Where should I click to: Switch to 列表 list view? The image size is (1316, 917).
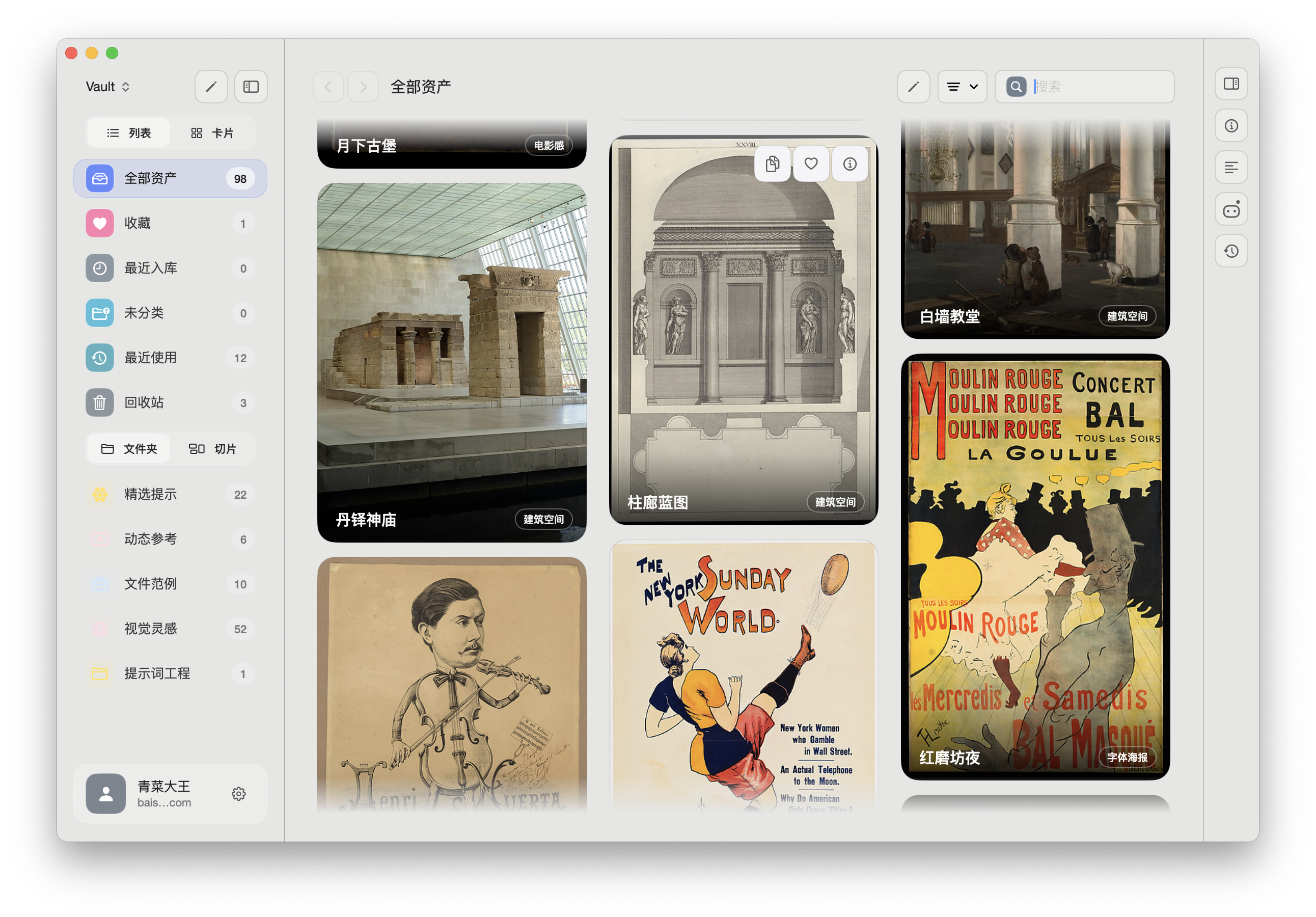coord(128,133)
